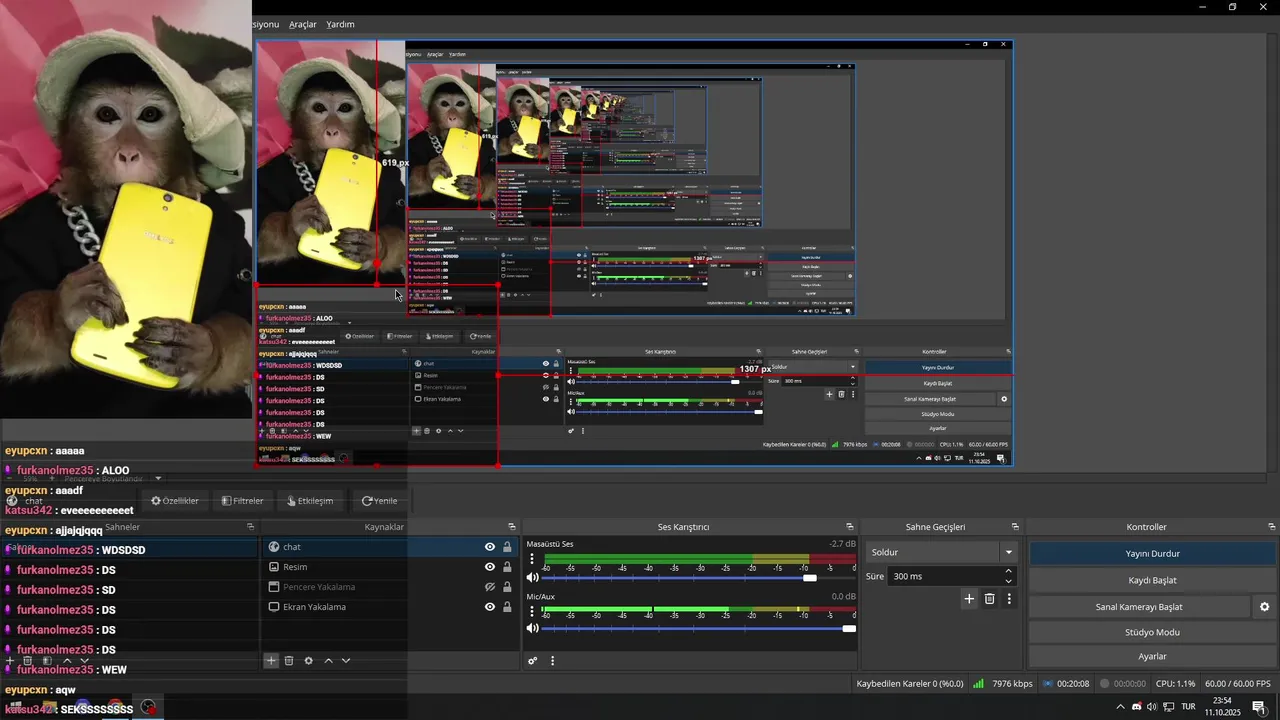Image resolution: width=1280 pixels, height=720 pixels.
Task: Hide the chat source with eye icon
Action: click(x=490, y=547)
